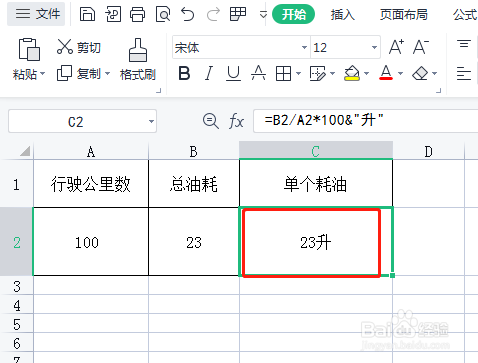Select cell A2 containing 100
478x363 pixels.
click(x=91, y=242)
